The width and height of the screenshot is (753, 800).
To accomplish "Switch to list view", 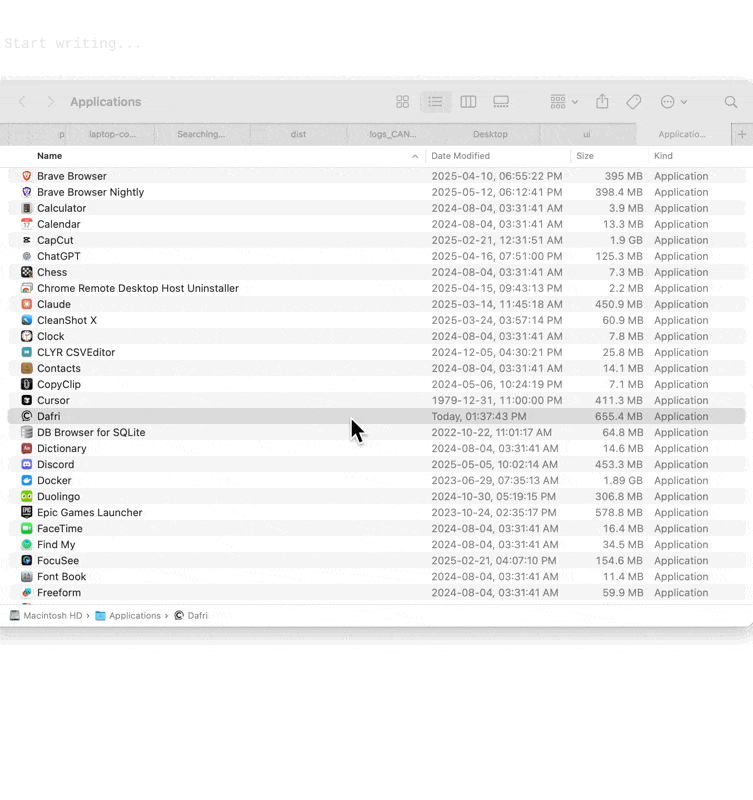I will [x=435, y=102].
